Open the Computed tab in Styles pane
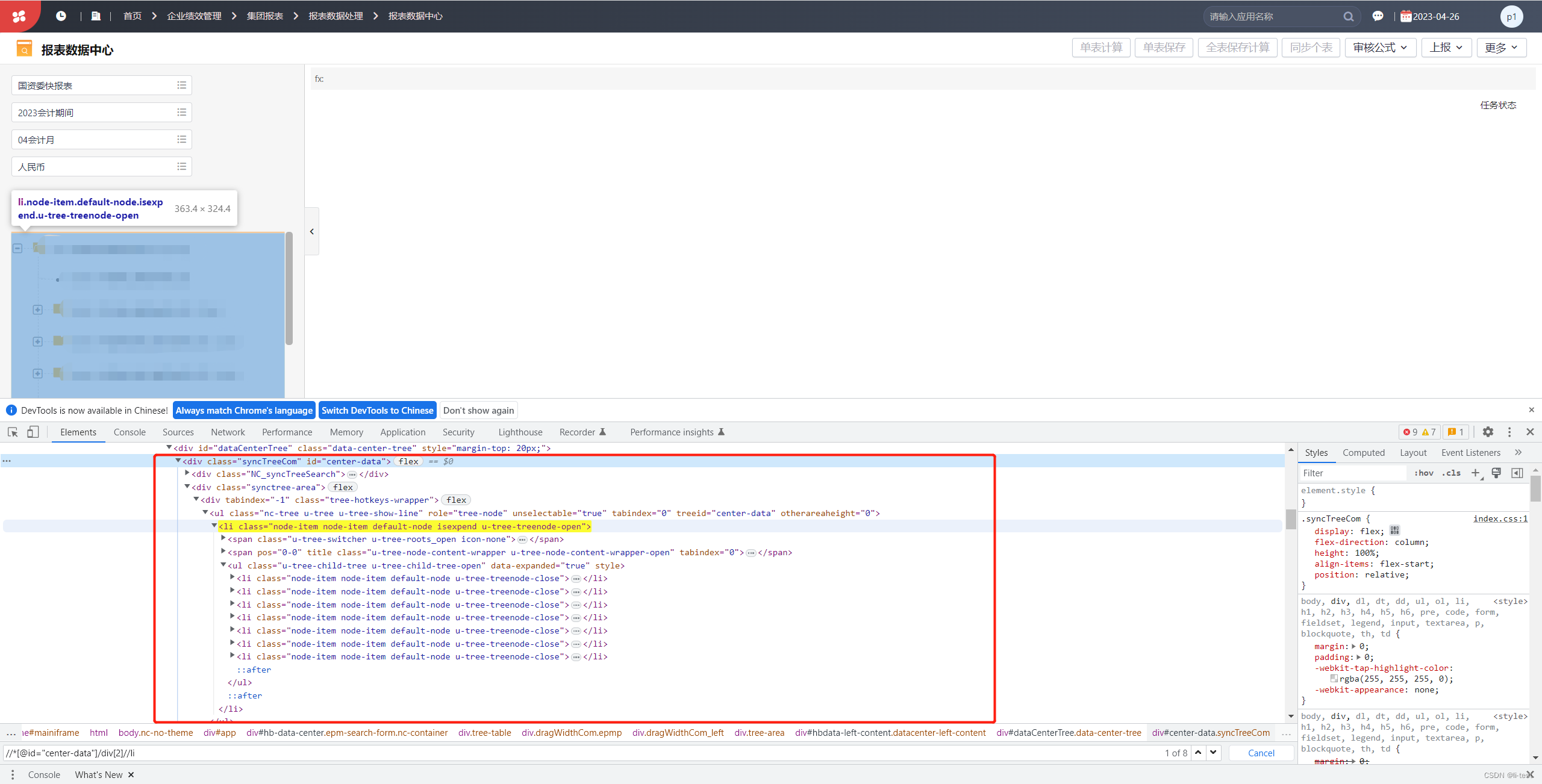Image resolution: width=1542 pixels, height=784 pixels. (x=1364, y=452)
